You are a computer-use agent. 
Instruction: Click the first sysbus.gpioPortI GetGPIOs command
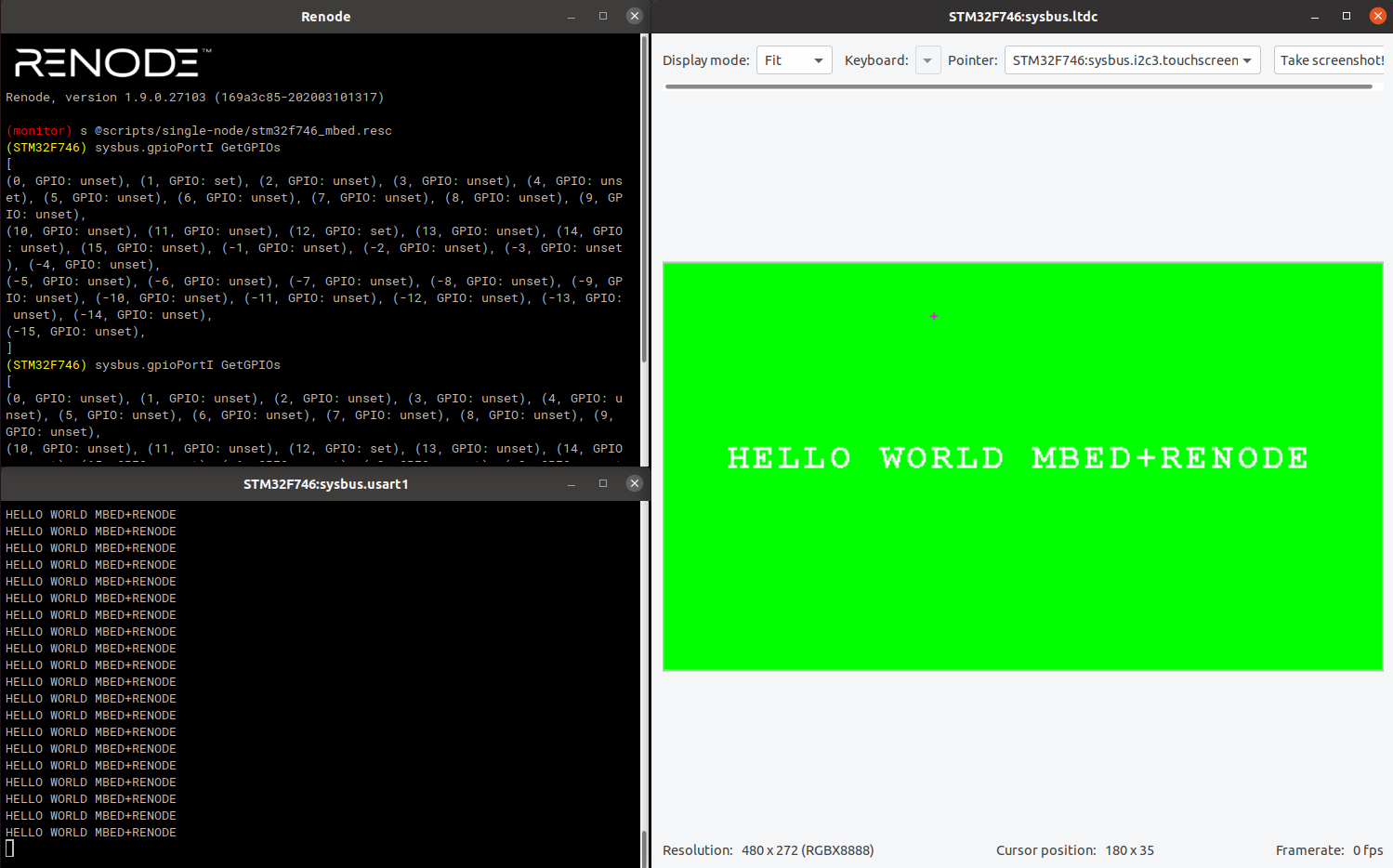pos(188,148)
